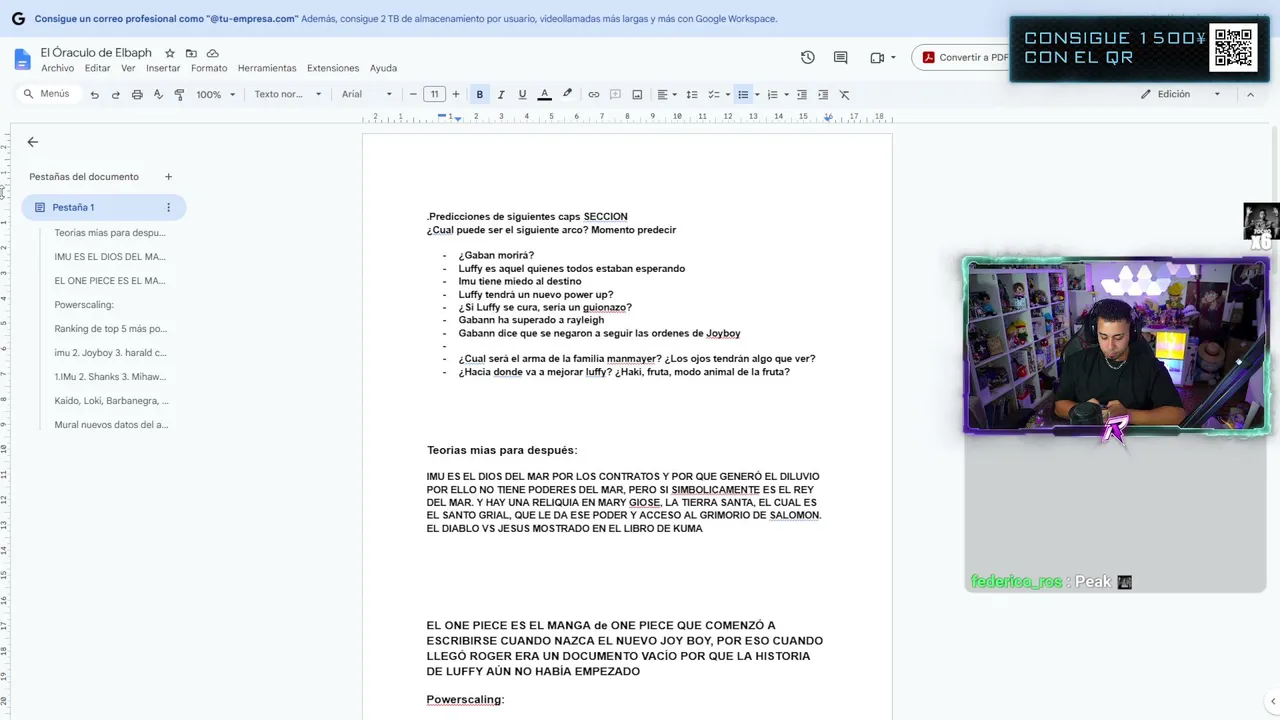
Task: Open the Arial font dropdown
Action: click(367, 95)
